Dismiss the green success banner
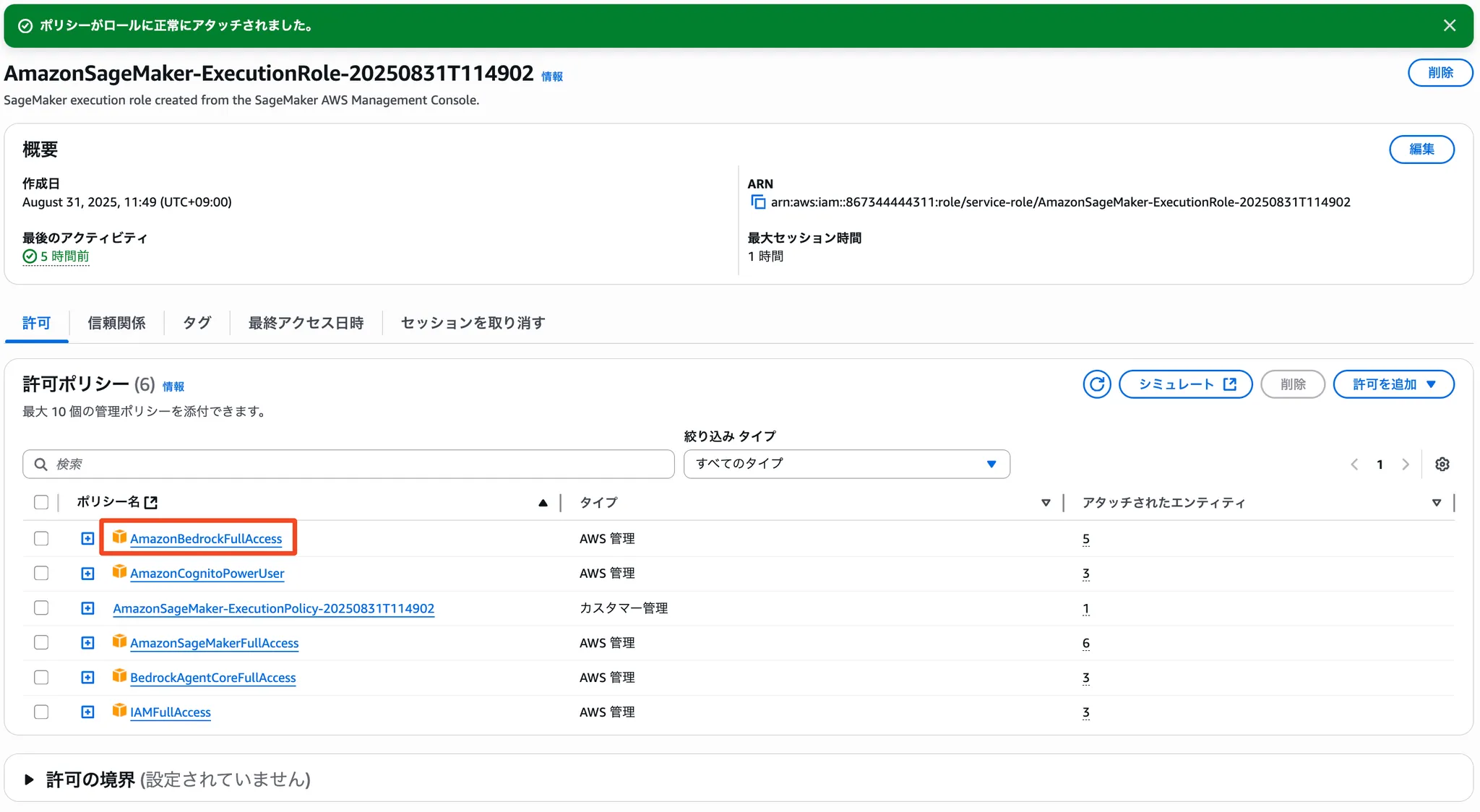 click(1449, 25)
